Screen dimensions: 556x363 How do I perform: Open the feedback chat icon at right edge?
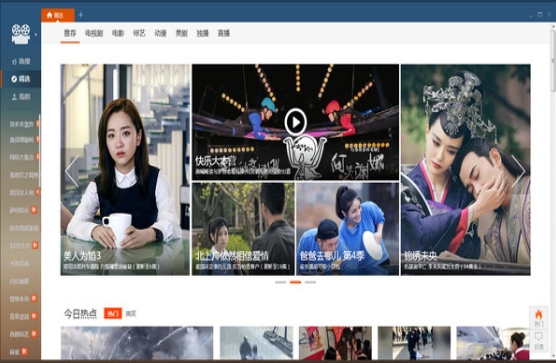(539, 339)
